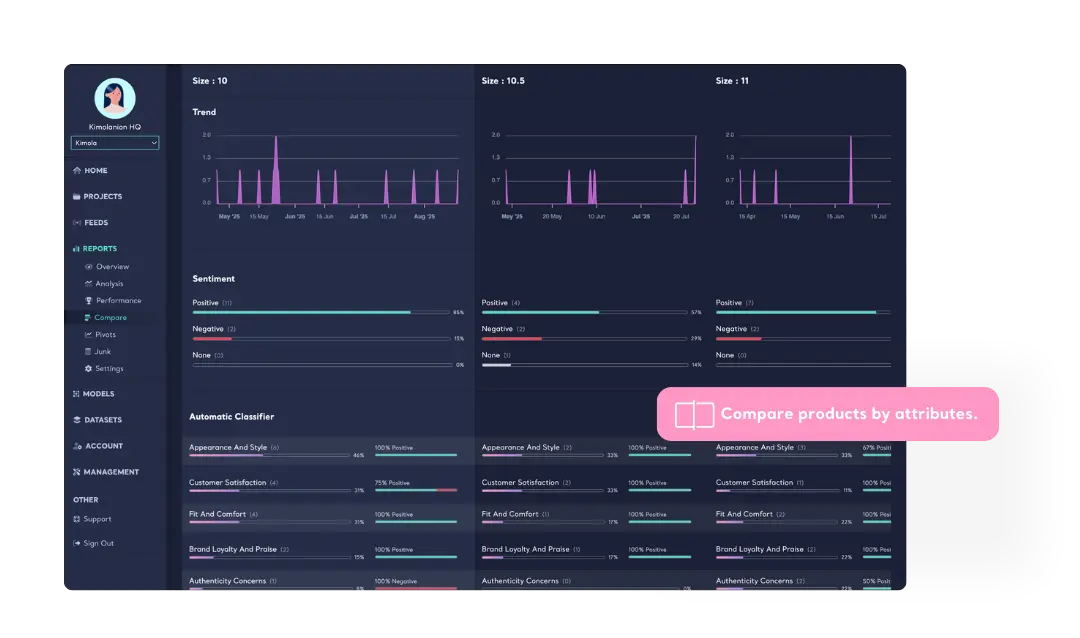Viewport: 1080px width, 638px height.
Task: Click the Overview eye icon
Action: [x=89, y=267]
